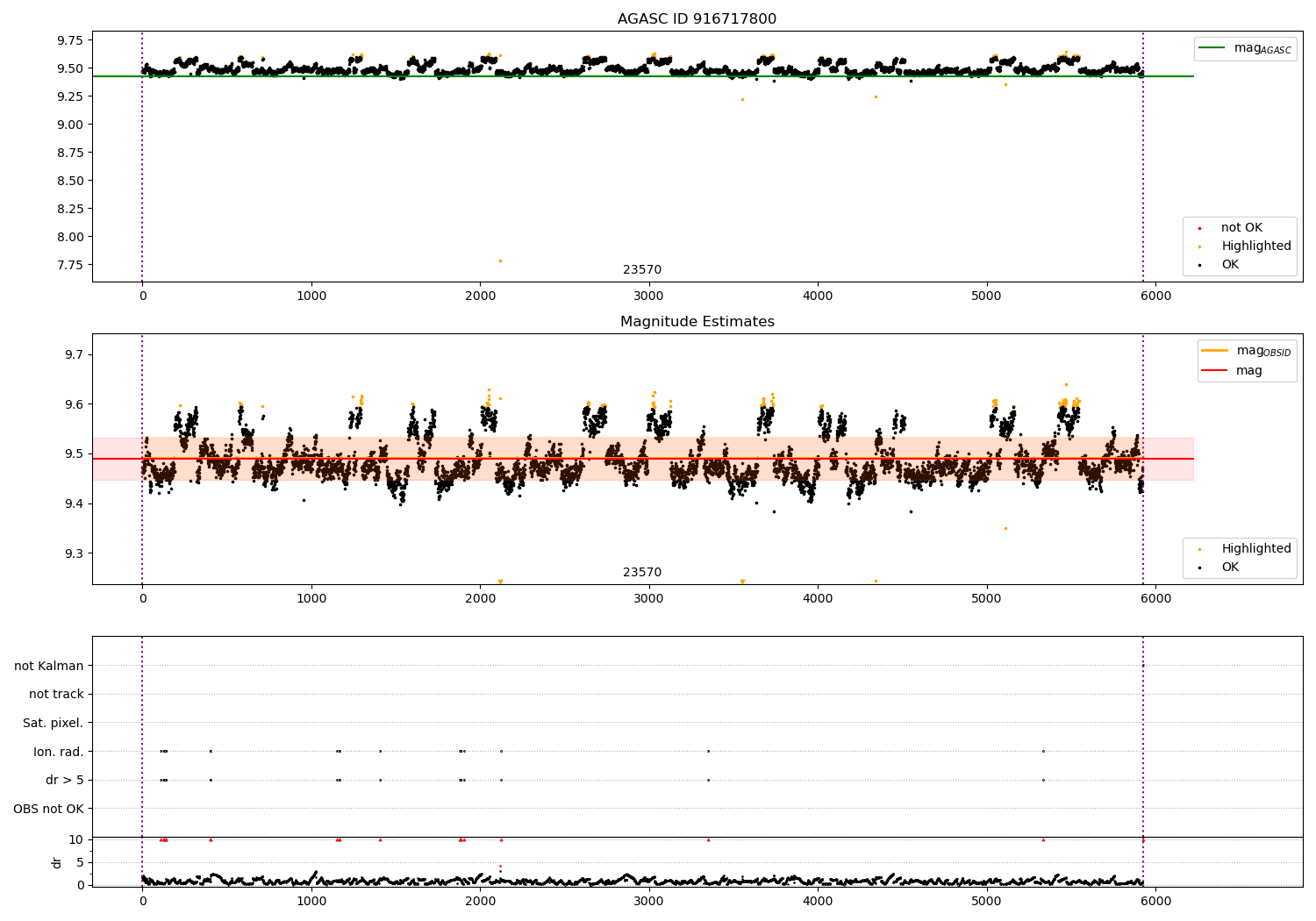
Task: Click the plot title AGASC ID 916717800
Action: pyautogui.click(x=697, y=19)
